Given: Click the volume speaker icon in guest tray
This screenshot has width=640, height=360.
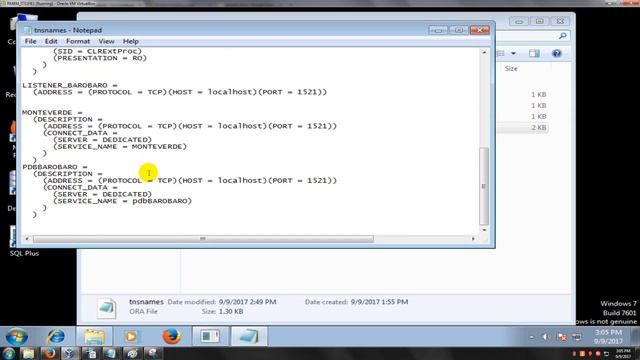Looking at the screenshot, I should tap(545, 337).
